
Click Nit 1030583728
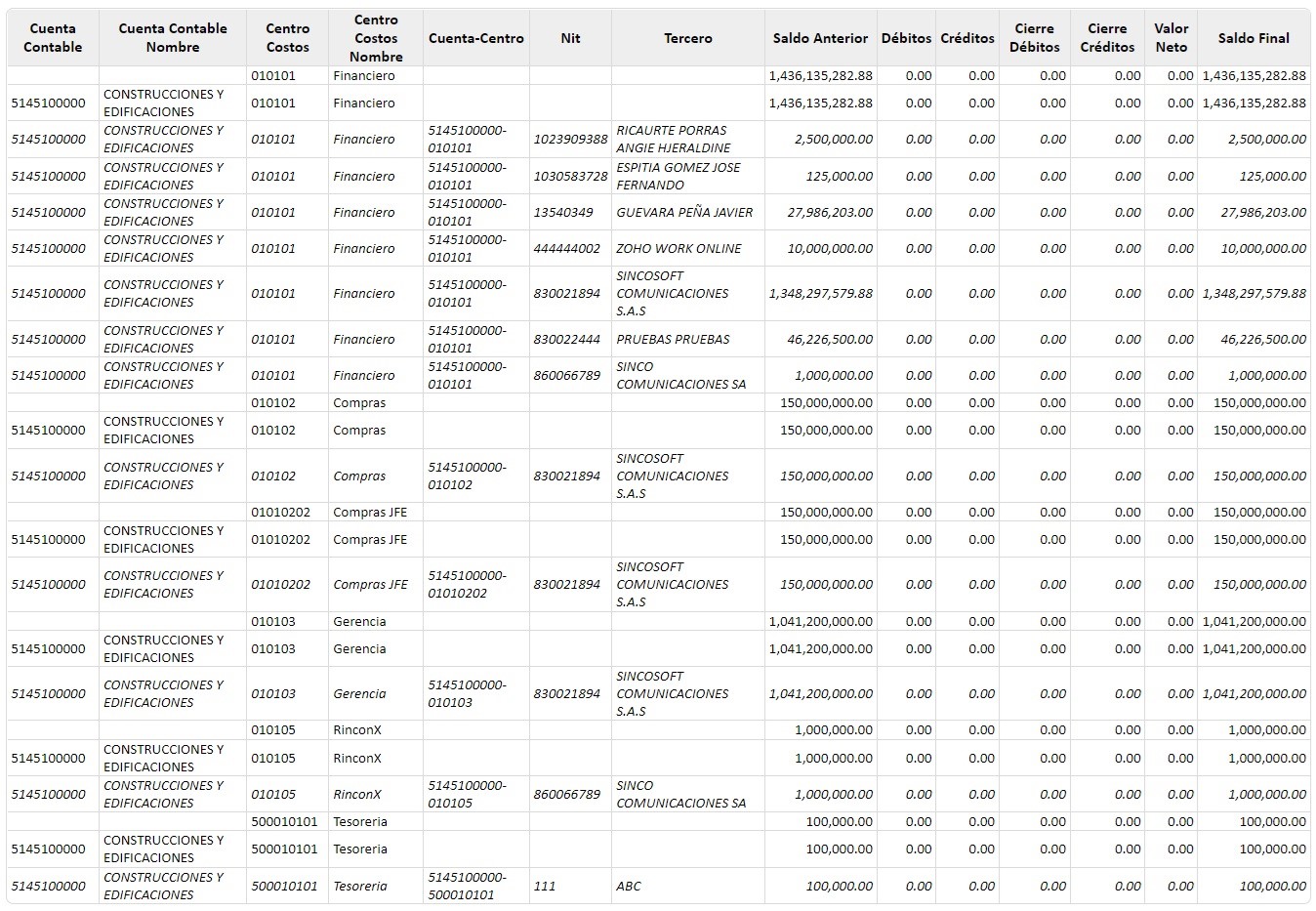coord(570,176)
